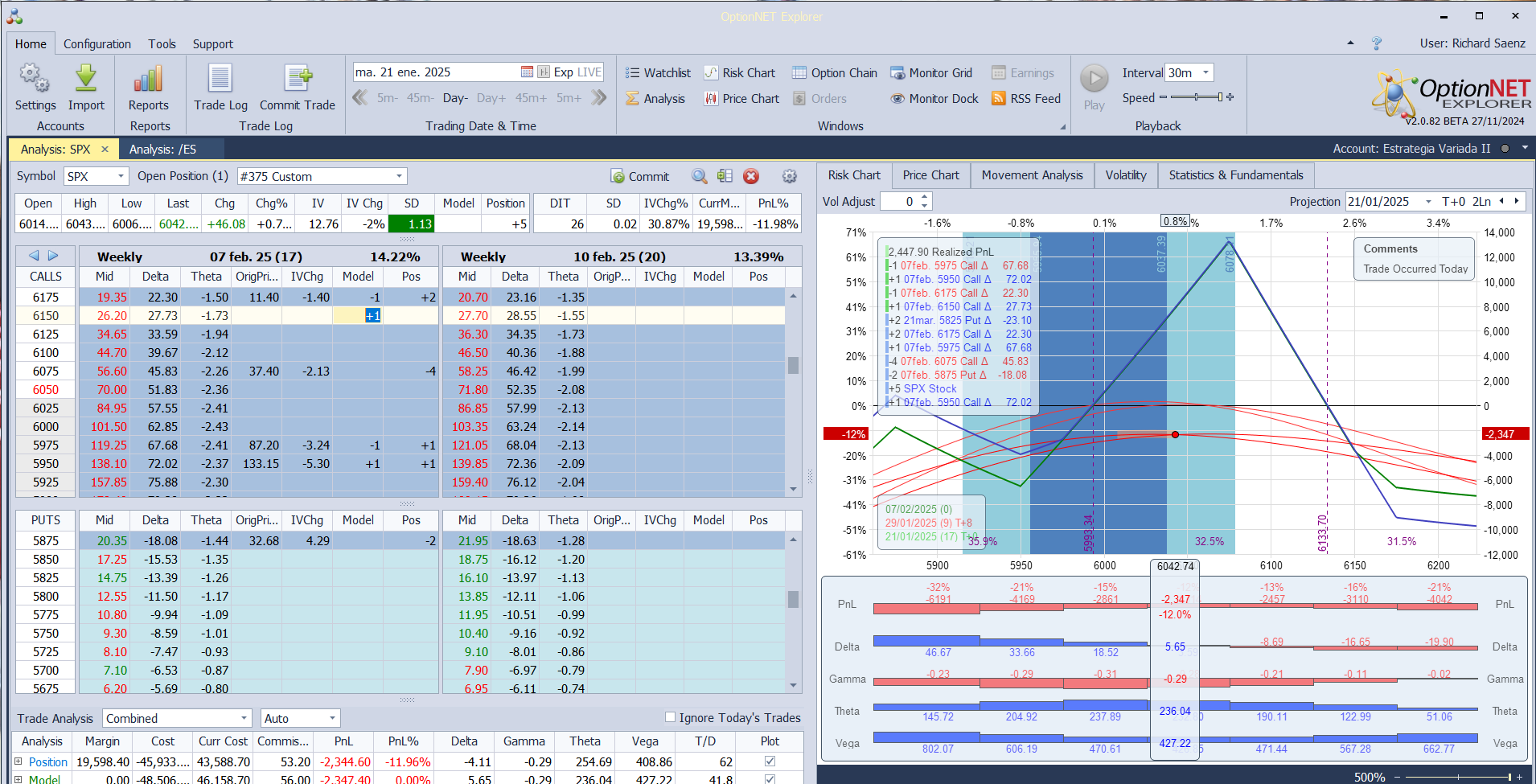The width and height of the screenshot is (1536, 784).
Task: Click the red delete position icon
Action: 751,177
